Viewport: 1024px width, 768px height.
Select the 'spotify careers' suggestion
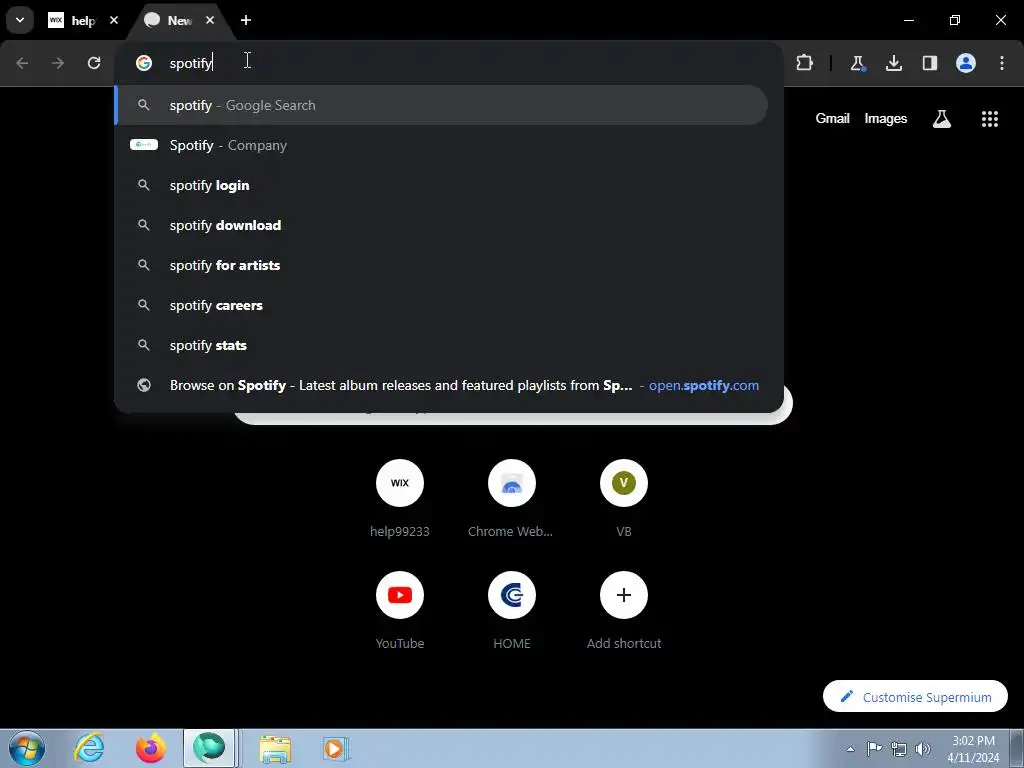441,305
